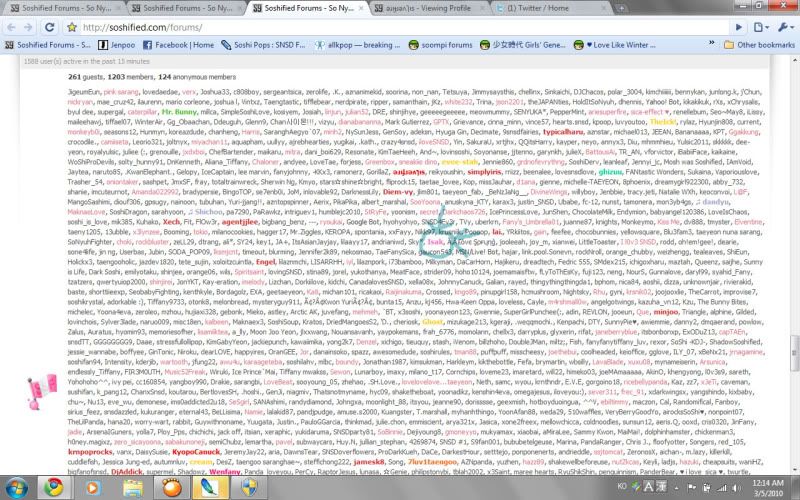Screen dimensions: 800x500
Task: Open TheIck! user profile link
Action: click(x=663, y=122)
